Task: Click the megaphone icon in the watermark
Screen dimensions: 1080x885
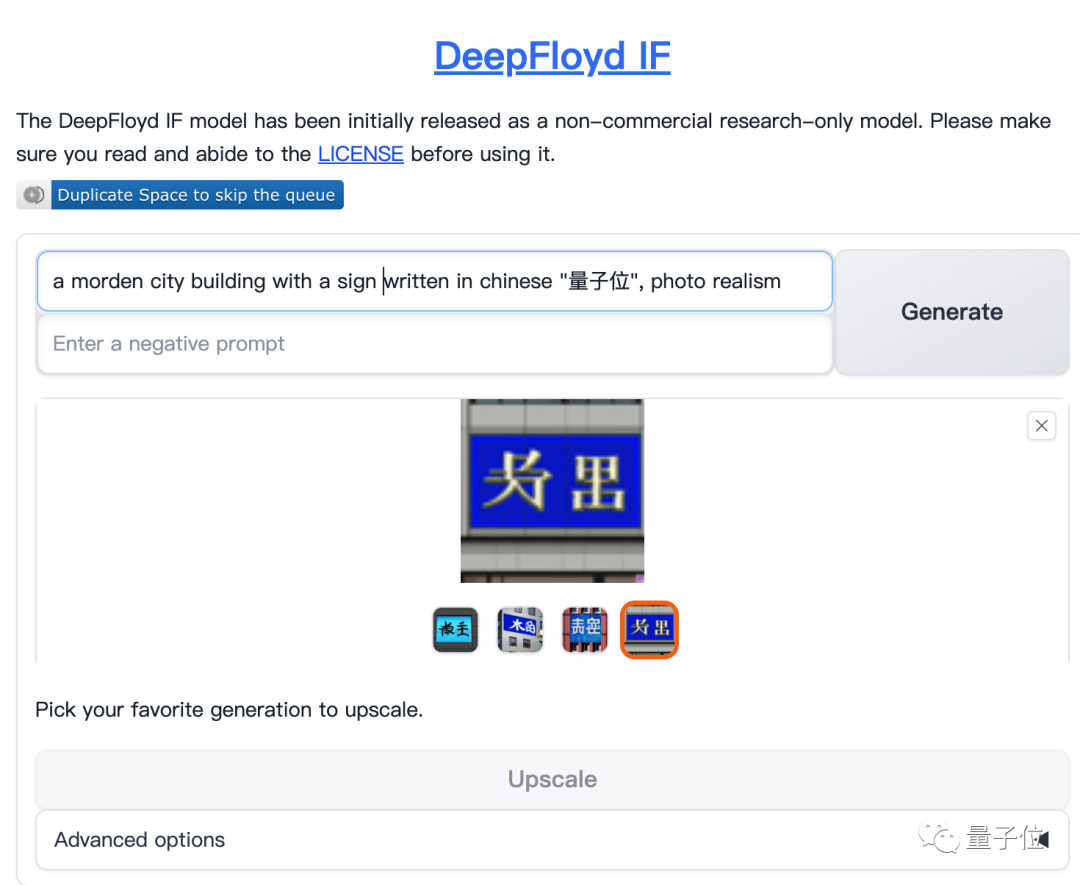Action: tap(1043, 838)
